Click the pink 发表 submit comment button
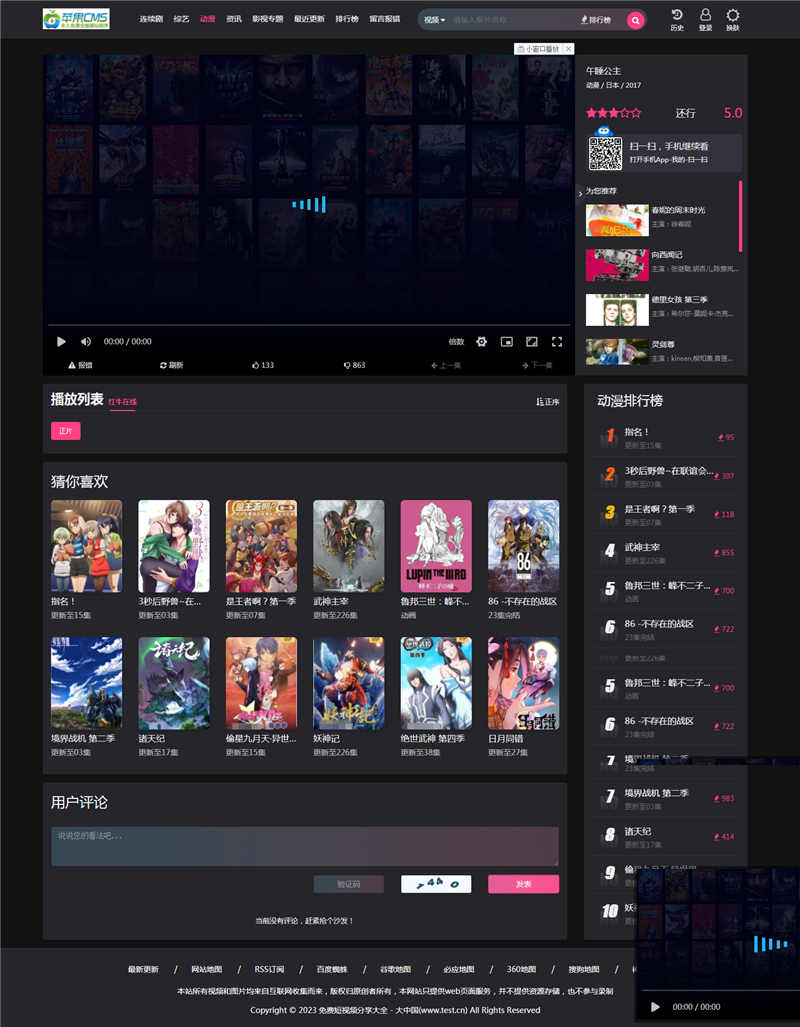 click(523, 884)
